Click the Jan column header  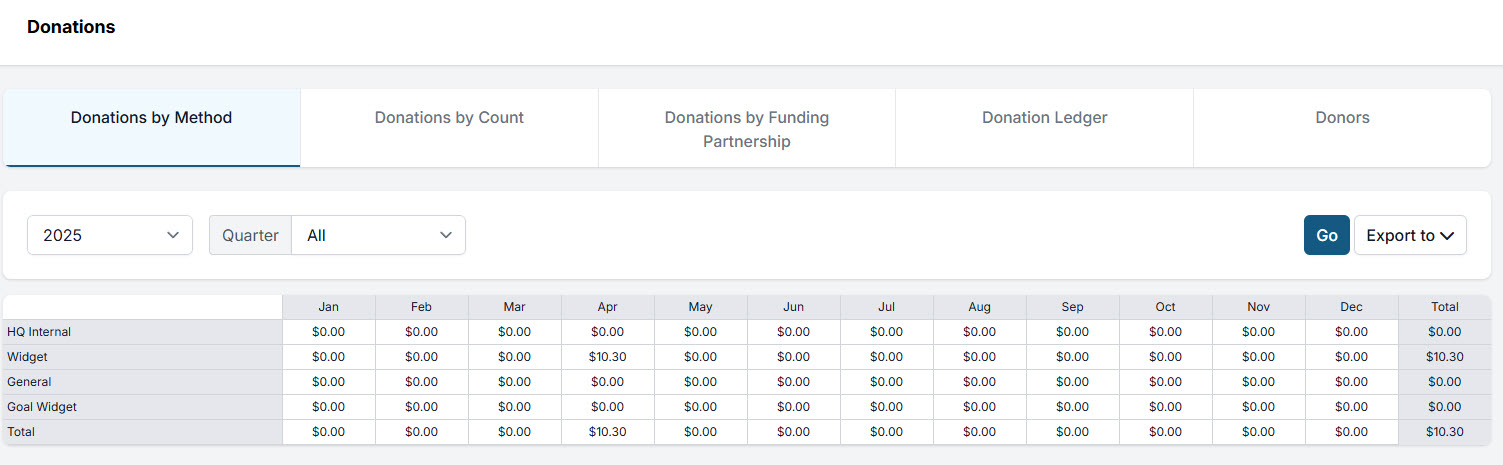pos(328,307)
